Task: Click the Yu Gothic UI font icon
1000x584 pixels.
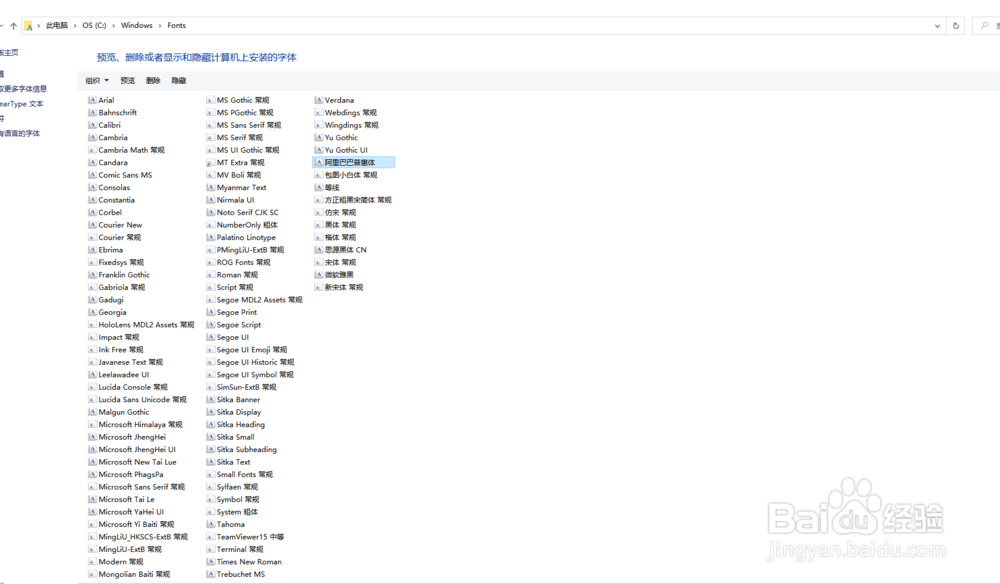Action: (x=319, y=150)
